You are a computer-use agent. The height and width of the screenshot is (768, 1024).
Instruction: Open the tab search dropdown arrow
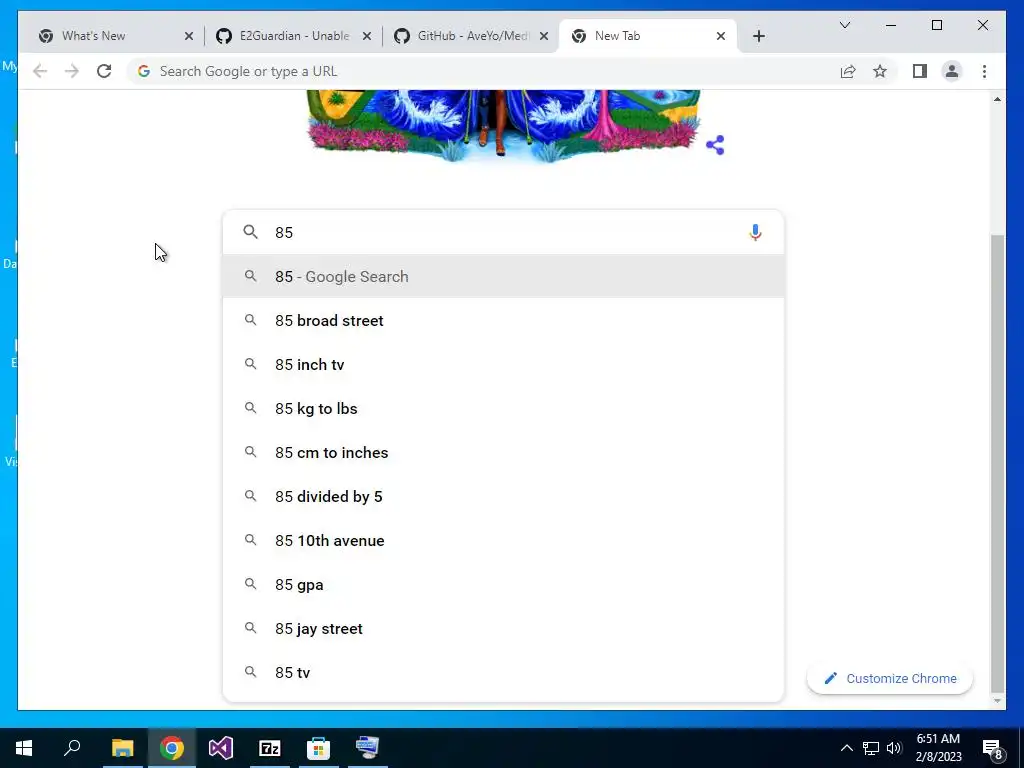844,25
